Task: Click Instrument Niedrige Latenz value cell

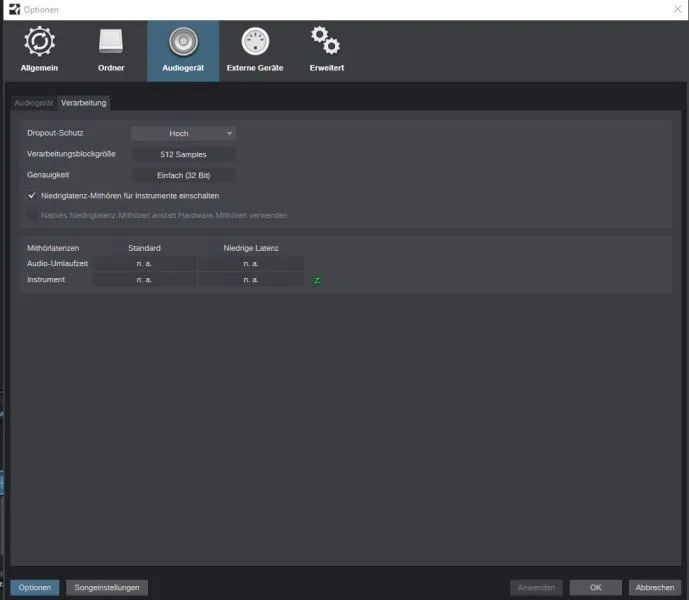Action: click(x=251, y=280)
